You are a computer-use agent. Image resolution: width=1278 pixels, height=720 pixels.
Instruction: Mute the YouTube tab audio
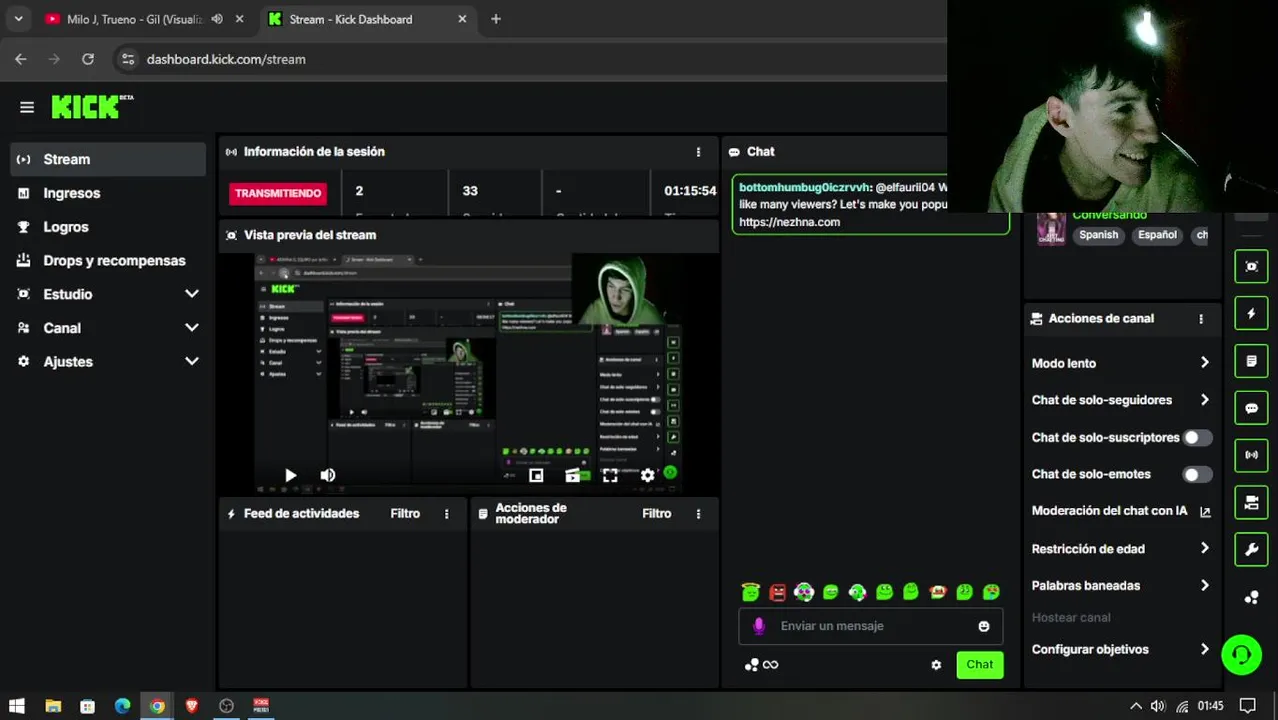tap(217, 19)
